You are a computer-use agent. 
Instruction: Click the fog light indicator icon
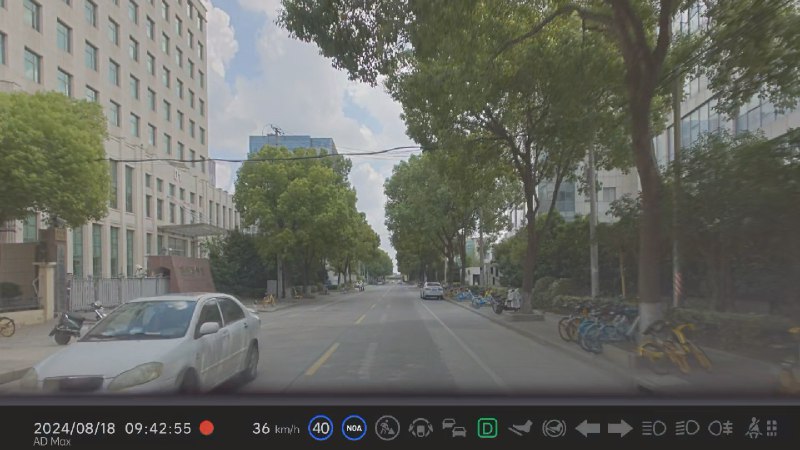720,428
